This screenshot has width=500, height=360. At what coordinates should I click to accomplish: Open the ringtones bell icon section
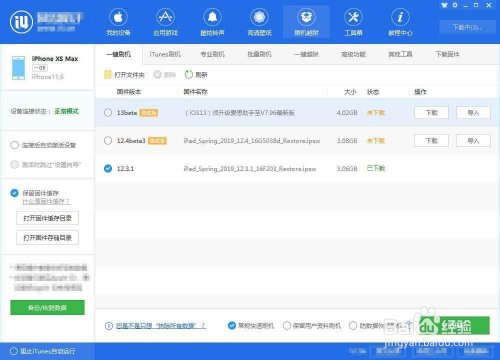click(212, 22)
